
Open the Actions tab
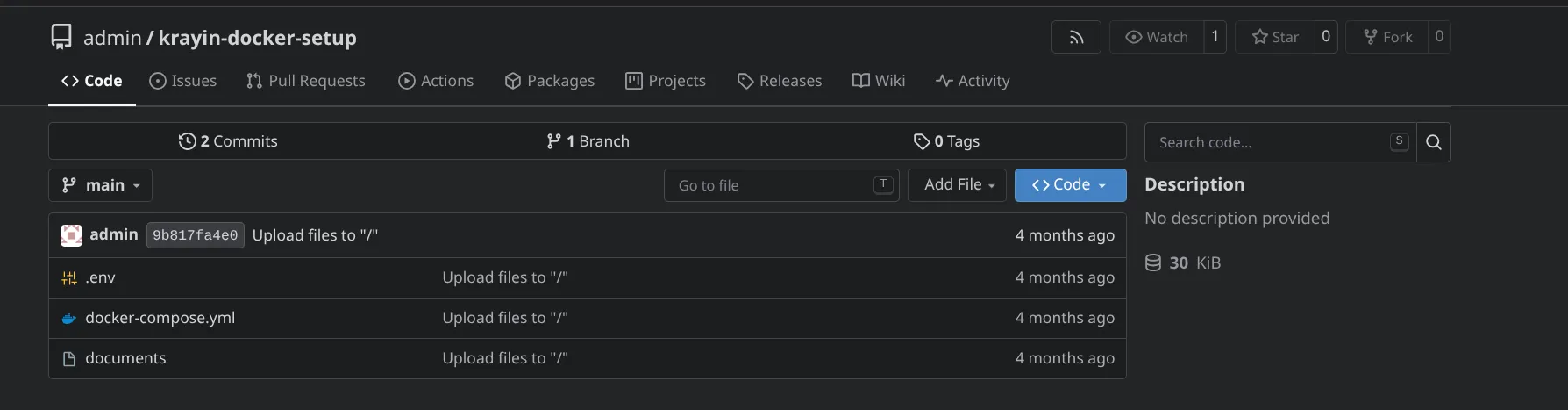coord(436,81)
